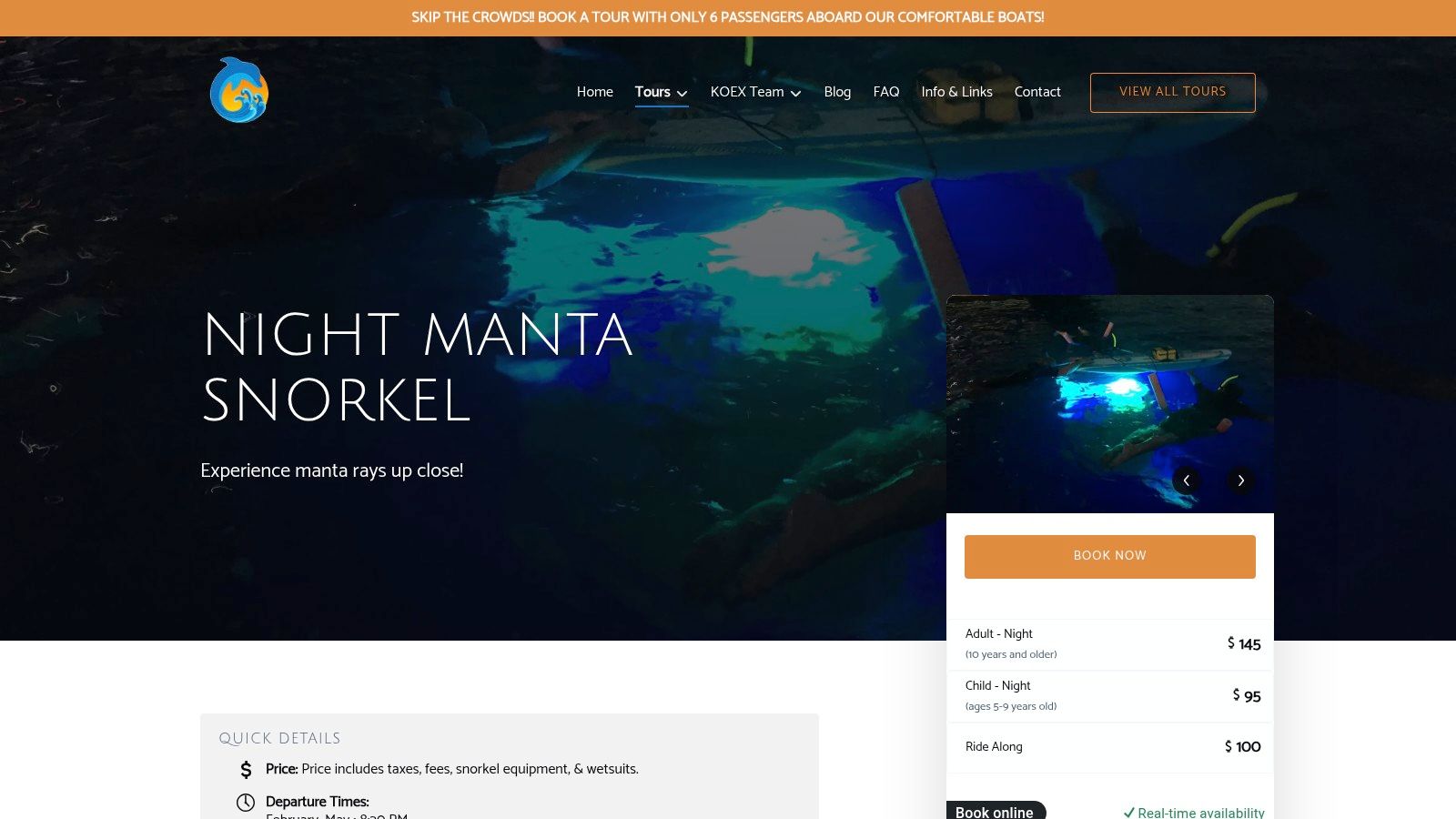
Task: Click the clock icon beside Departure Times
Action: [x=246, y=803]
